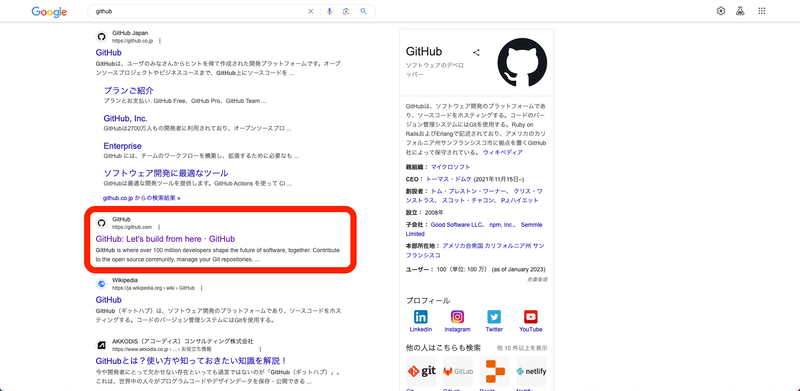Image resolution: width=800 pixels, height=391 pixels.
Task: Open the three-dot menu of the AKKODiS result
Action: [260, 349]
